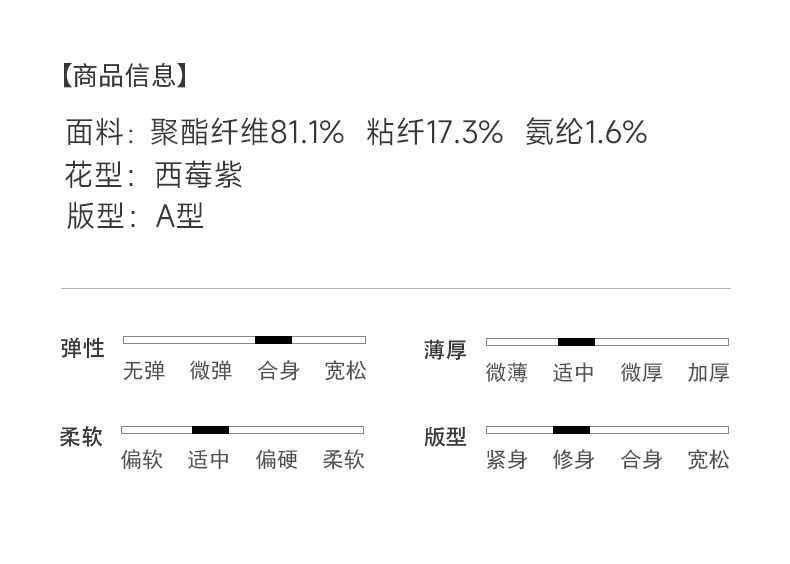Select 无弹 on the 弹性 scale
This screenshot has width=790, height=564.
pos(143,372)
